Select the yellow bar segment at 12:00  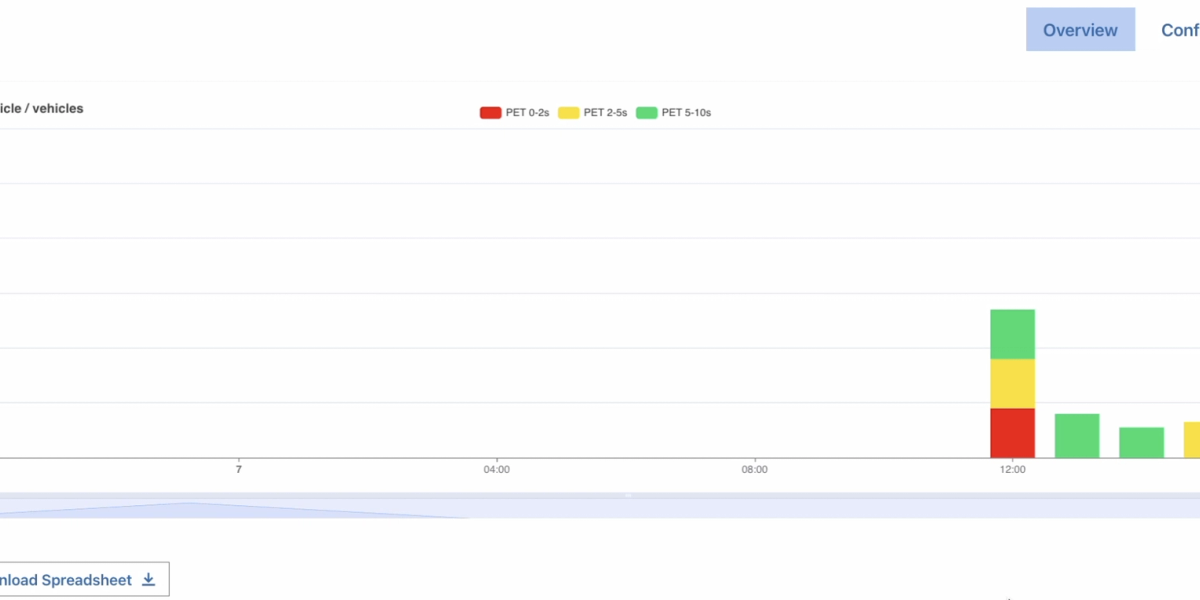[x=1012, y=384]
